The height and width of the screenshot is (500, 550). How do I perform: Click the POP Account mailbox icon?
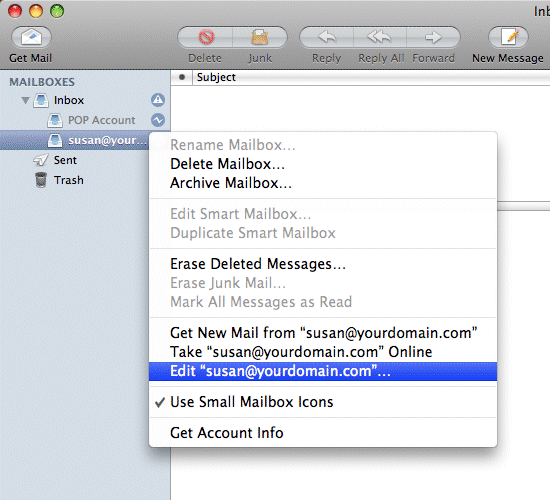[55, 120]
